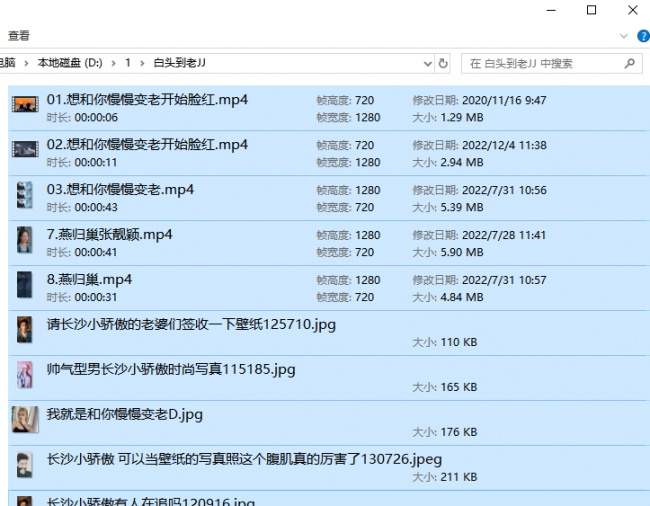Click size value 211 KB
Screen dimensions: 650x506
pyautogui.click(x=459, y=477)
